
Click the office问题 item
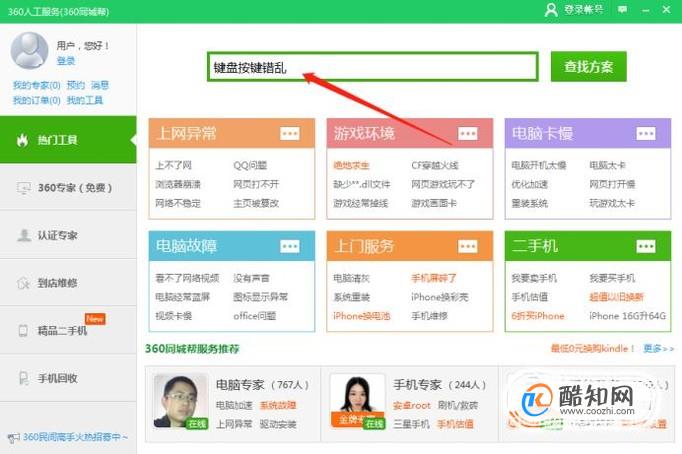pyautogui.click(x=255, y=316)
